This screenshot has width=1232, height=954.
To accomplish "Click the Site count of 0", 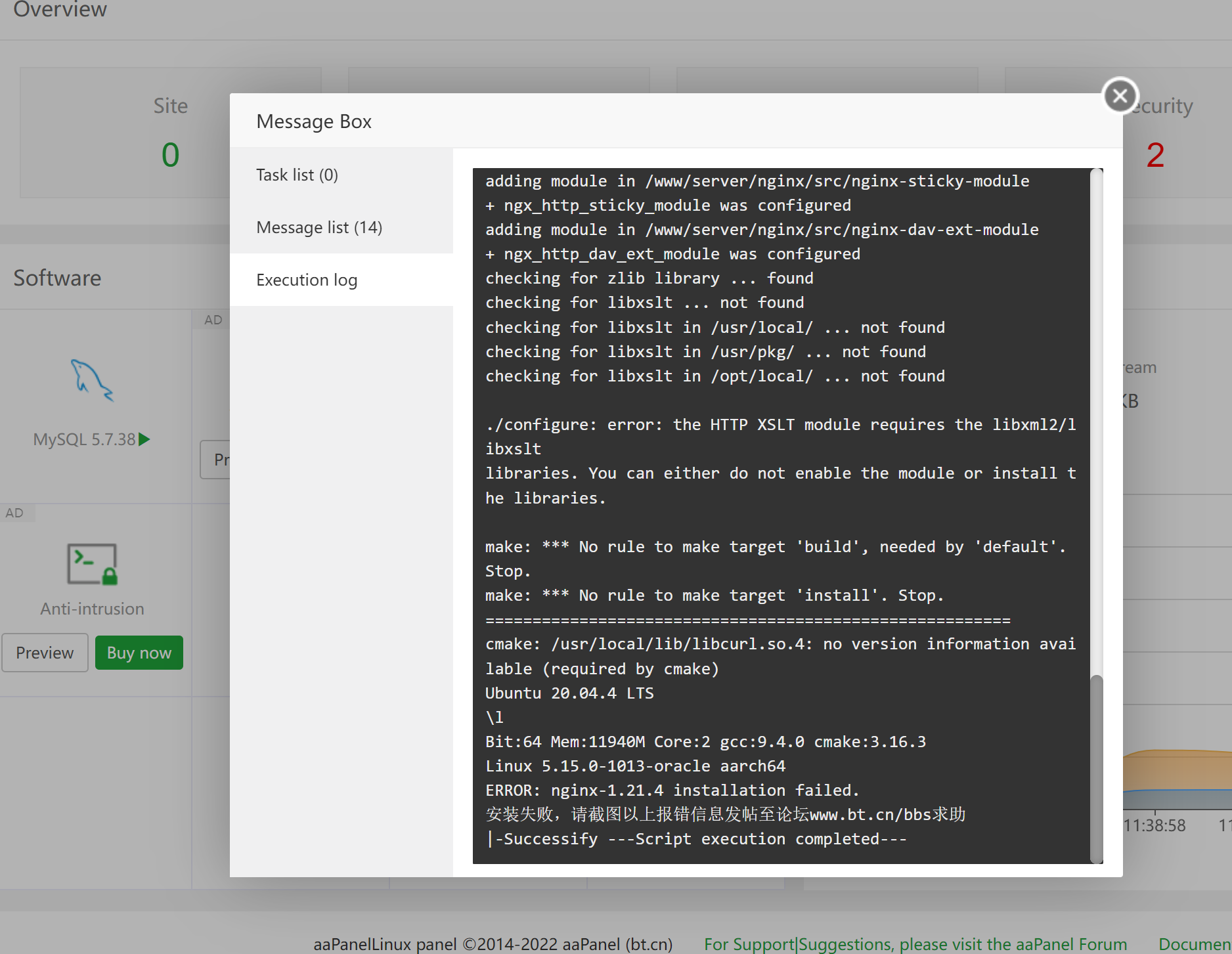I will (x=170, y=155).
